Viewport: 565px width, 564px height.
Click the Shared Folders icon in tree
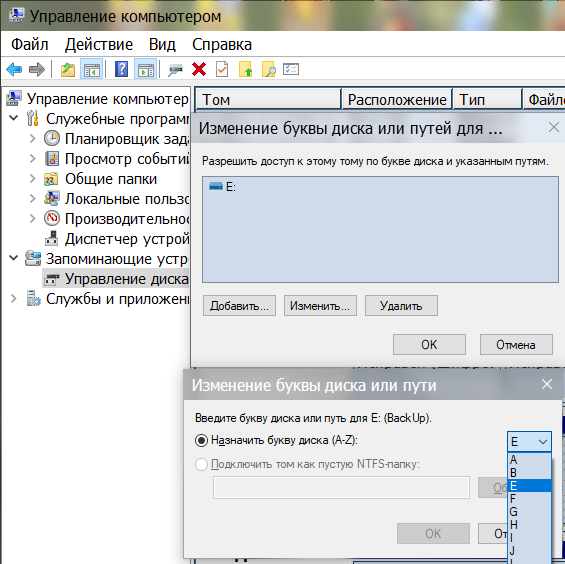51,179
